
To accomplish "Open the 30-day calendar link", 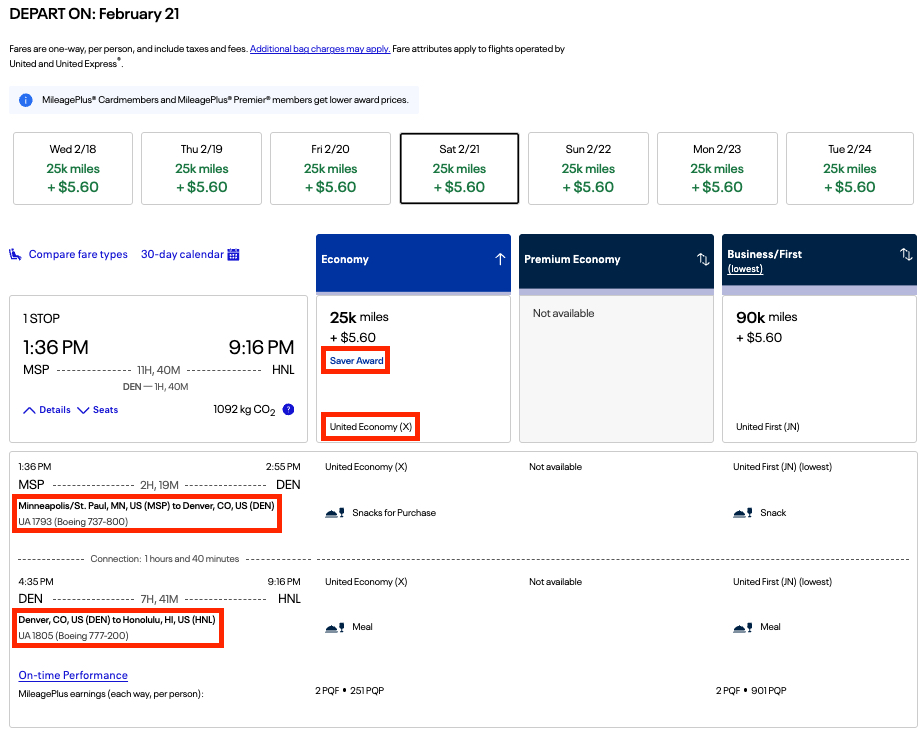I will (182, 255).
